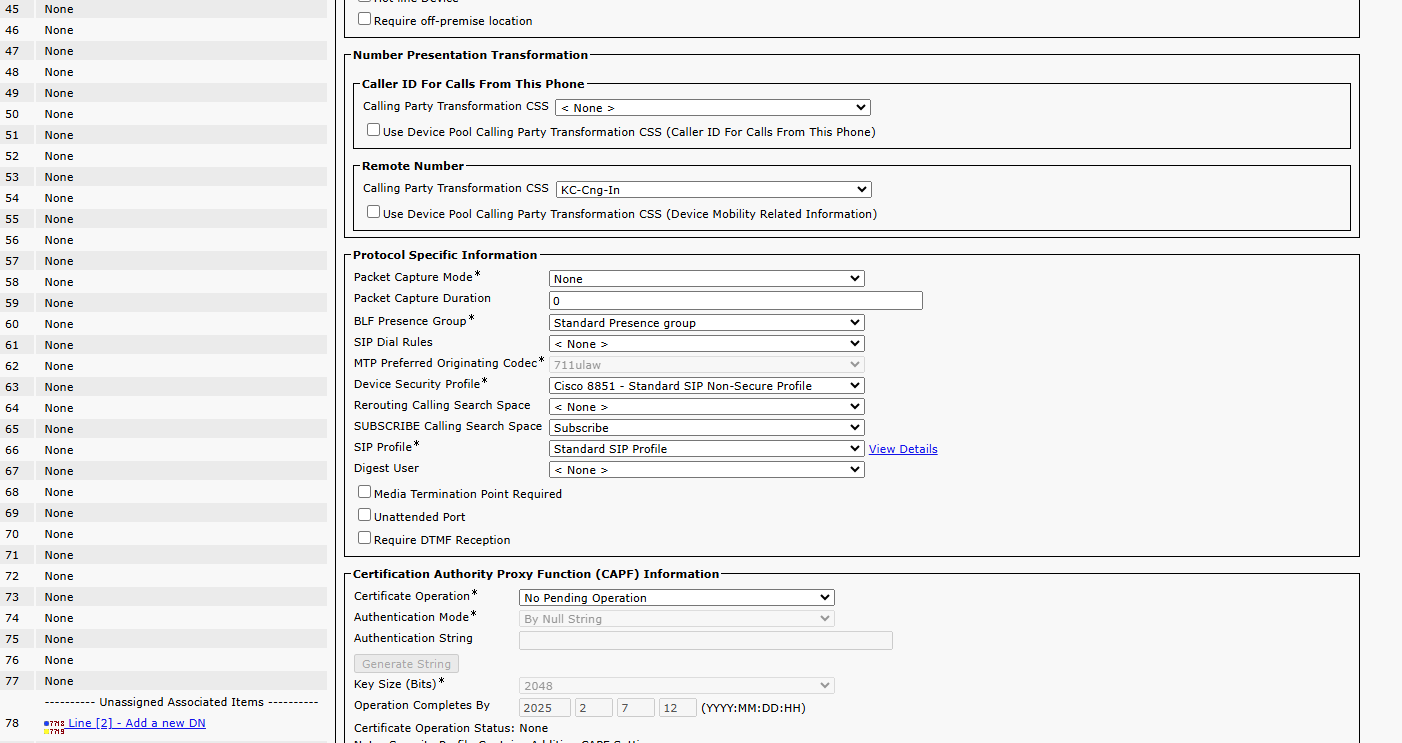Enable Device Pool Calling Party CSS for Caller ID
Viewport: 1402px width, 743px height.
[x=373, y=130]
